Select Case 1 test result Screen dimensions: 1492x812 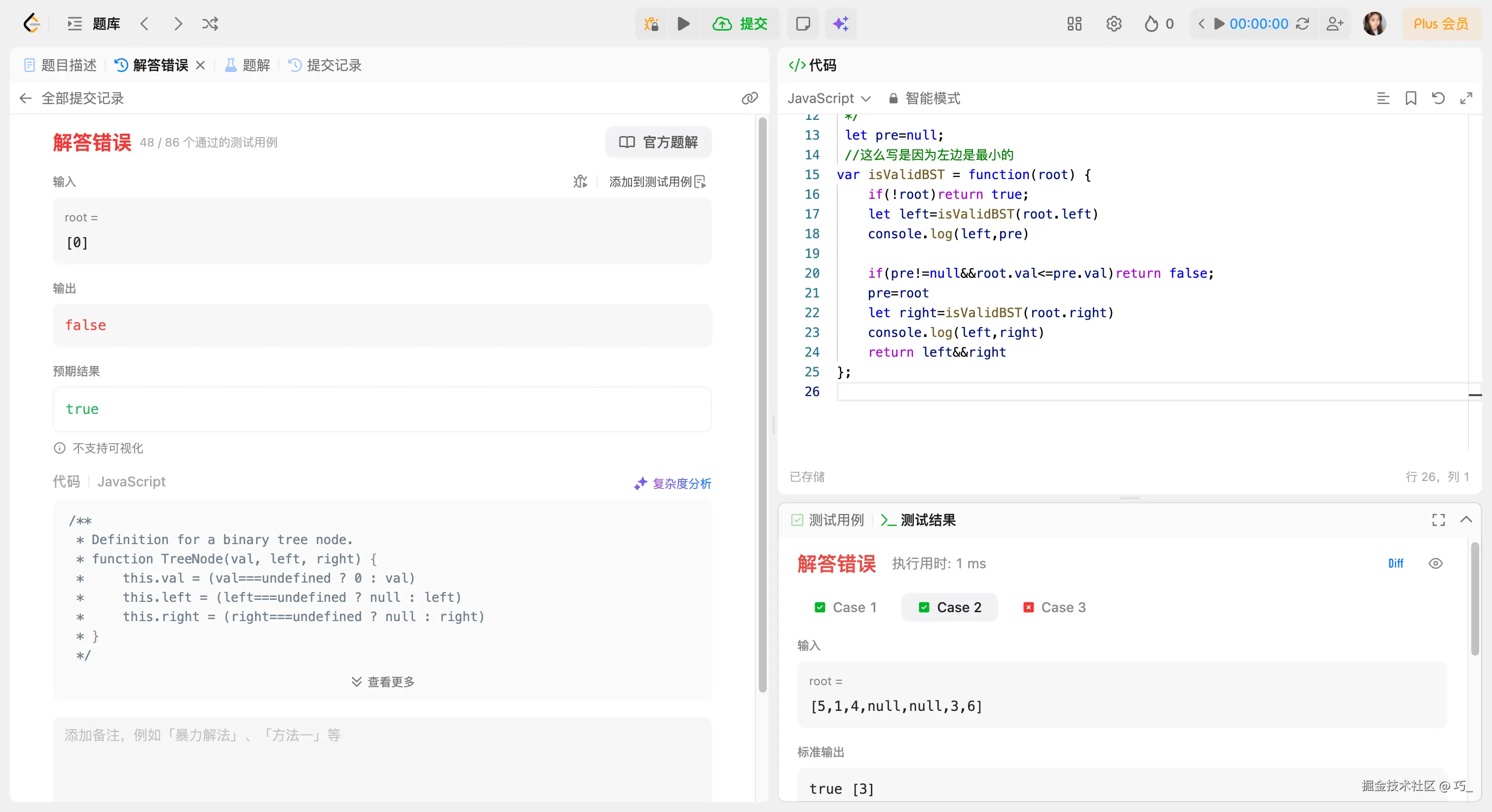click(x=846, y=608)
